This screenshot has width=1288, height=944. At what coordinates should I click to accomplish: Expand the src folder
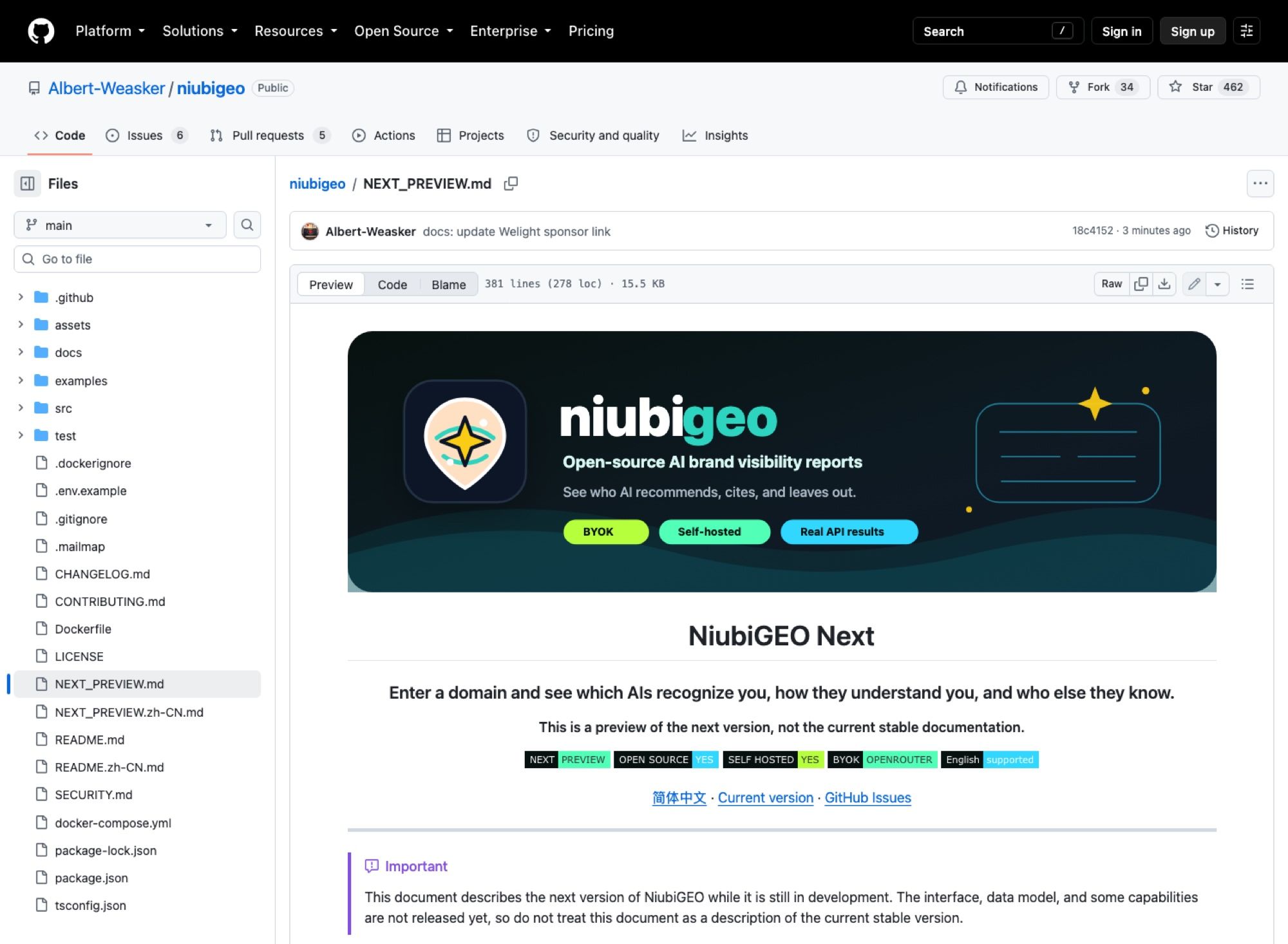(21, 408)
